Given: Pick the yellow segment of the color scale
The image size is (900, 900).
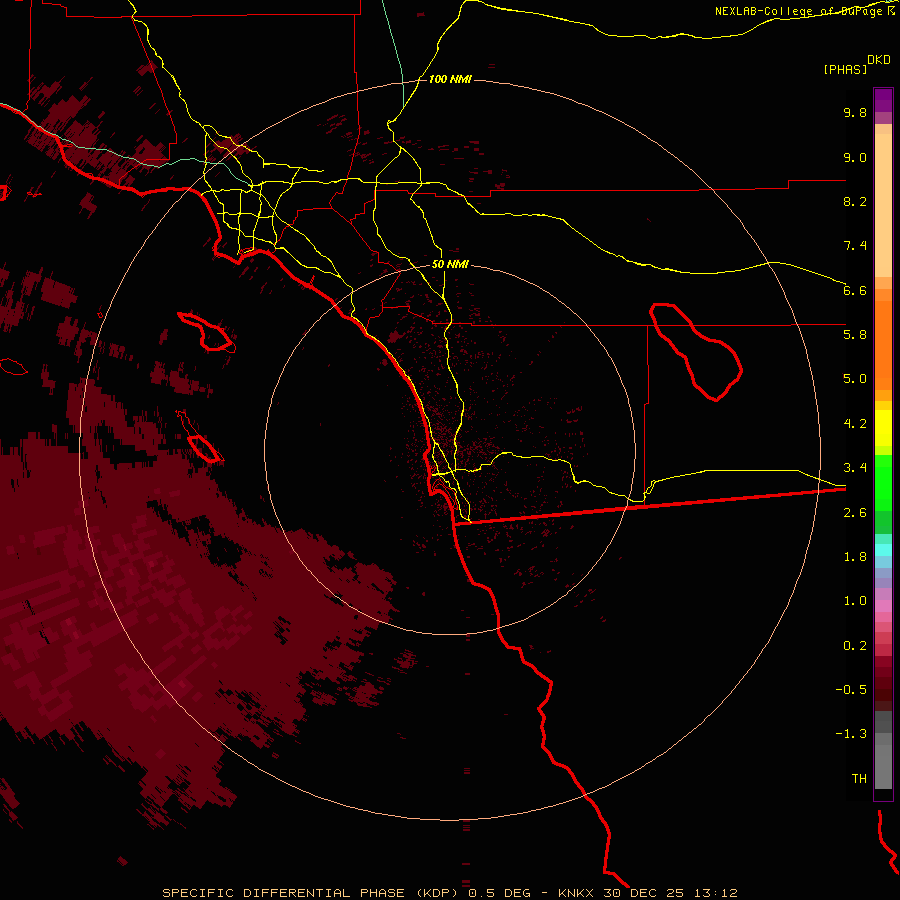Looking at the screenshot, I should (x=883, y=428).
